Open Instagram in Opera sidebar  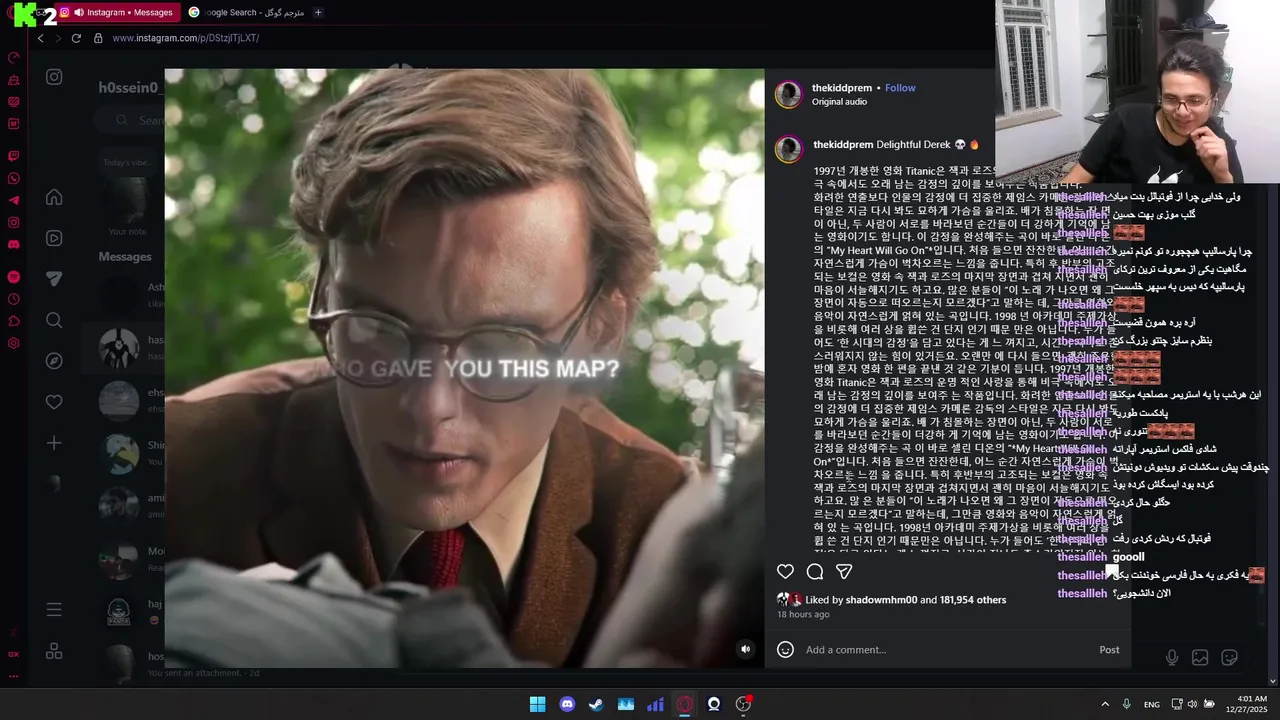(x=14, y=222)
